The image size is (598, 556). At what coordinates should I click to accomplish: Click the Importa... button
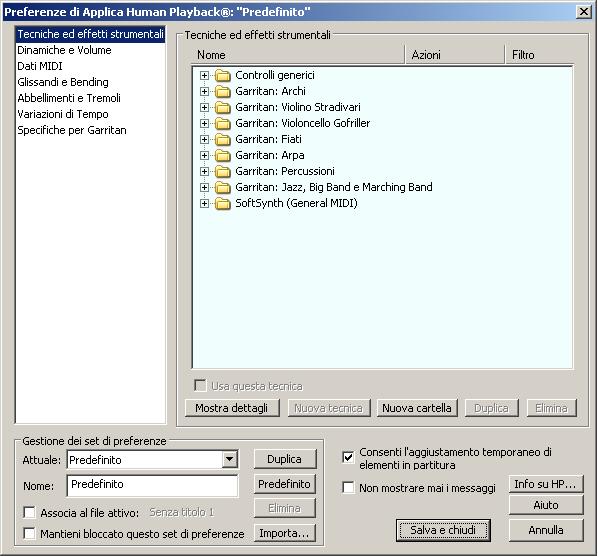pyautogui.click(x=285, y=533)
